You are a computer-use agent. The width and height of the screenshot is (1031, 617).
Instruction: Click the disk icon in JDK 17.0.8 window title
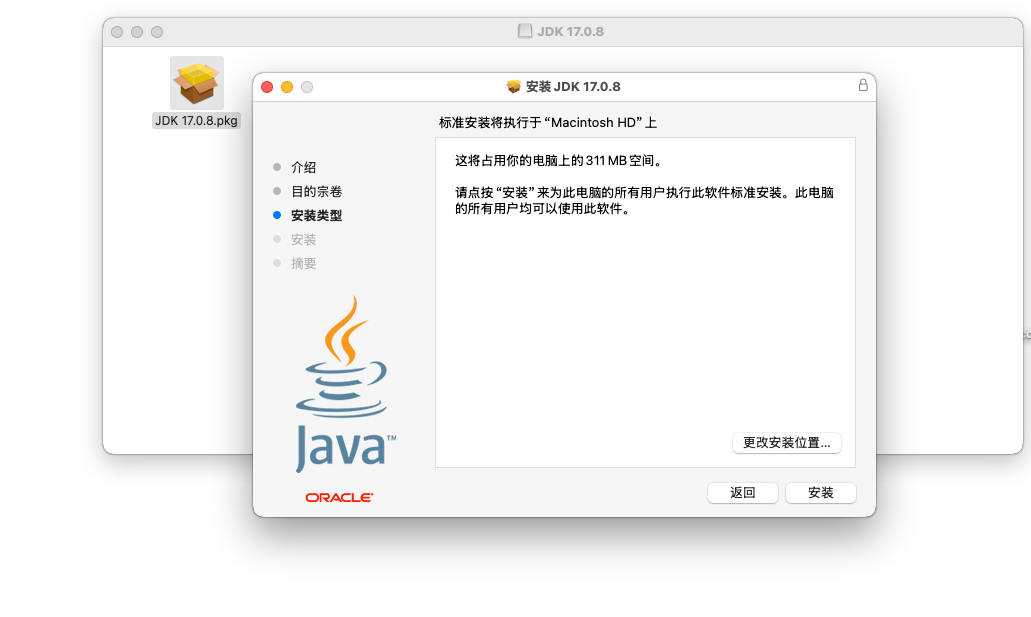(x=524, y=31)
